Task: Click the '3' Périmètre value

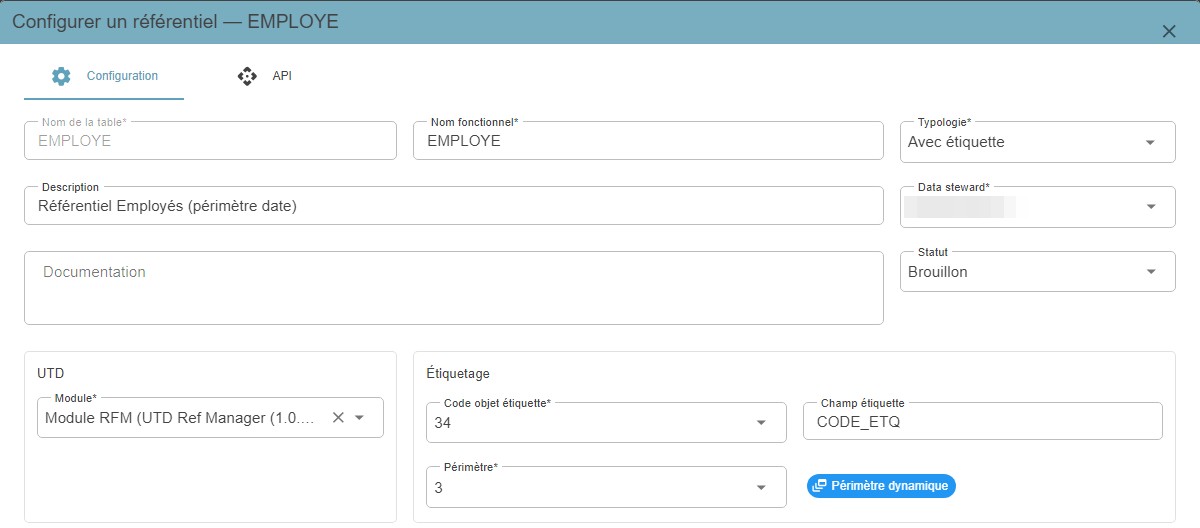Action: tap(438, 488)
